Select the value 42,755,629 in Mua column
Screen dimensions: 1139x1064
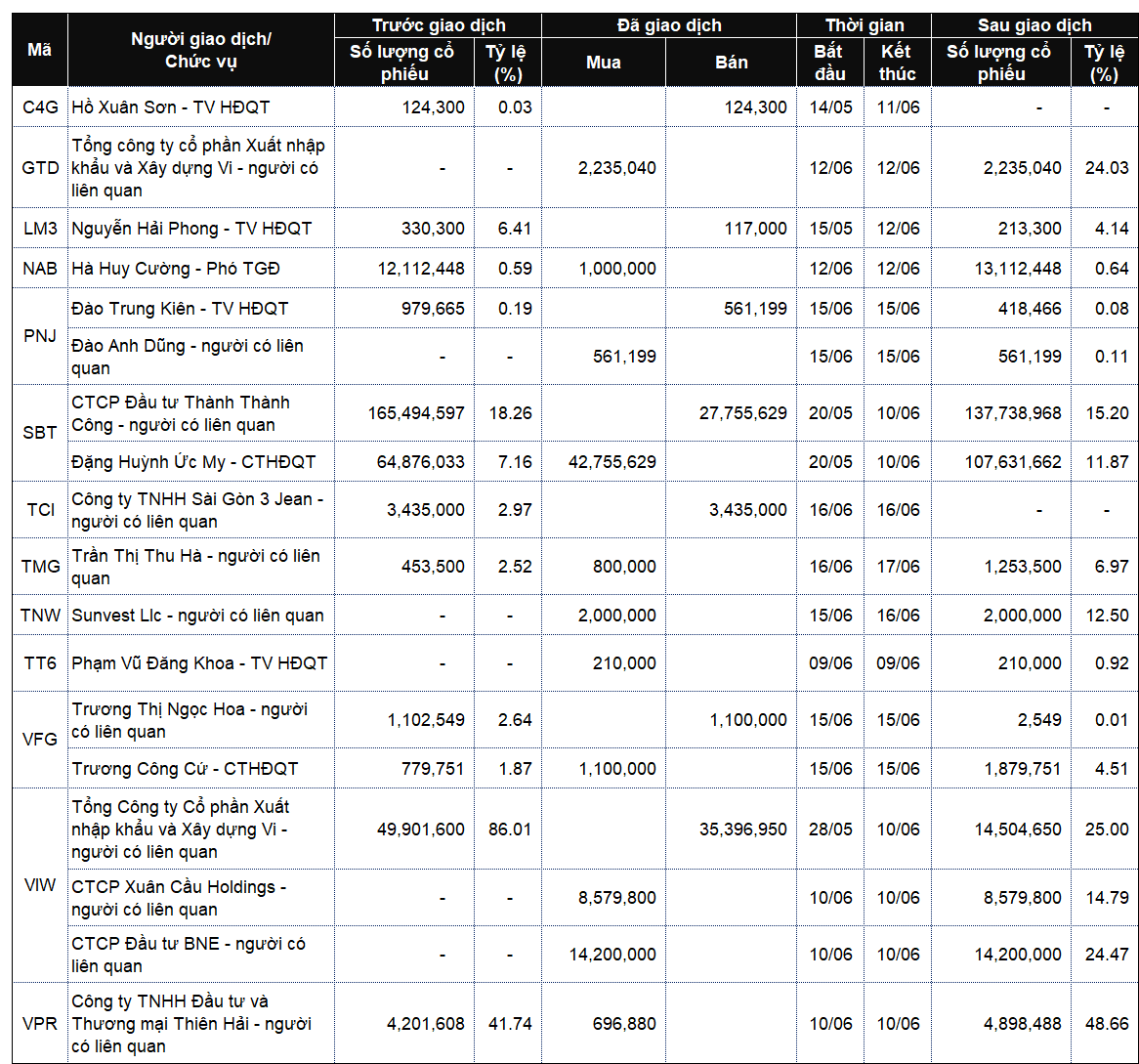pos(612,461)
